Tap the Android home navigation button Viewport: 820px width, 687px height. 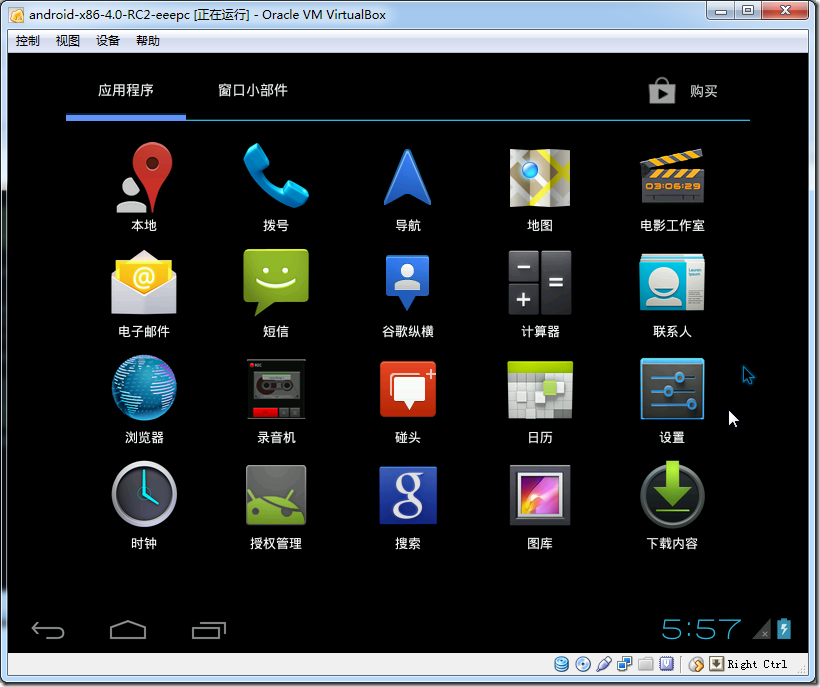point(128,630)
